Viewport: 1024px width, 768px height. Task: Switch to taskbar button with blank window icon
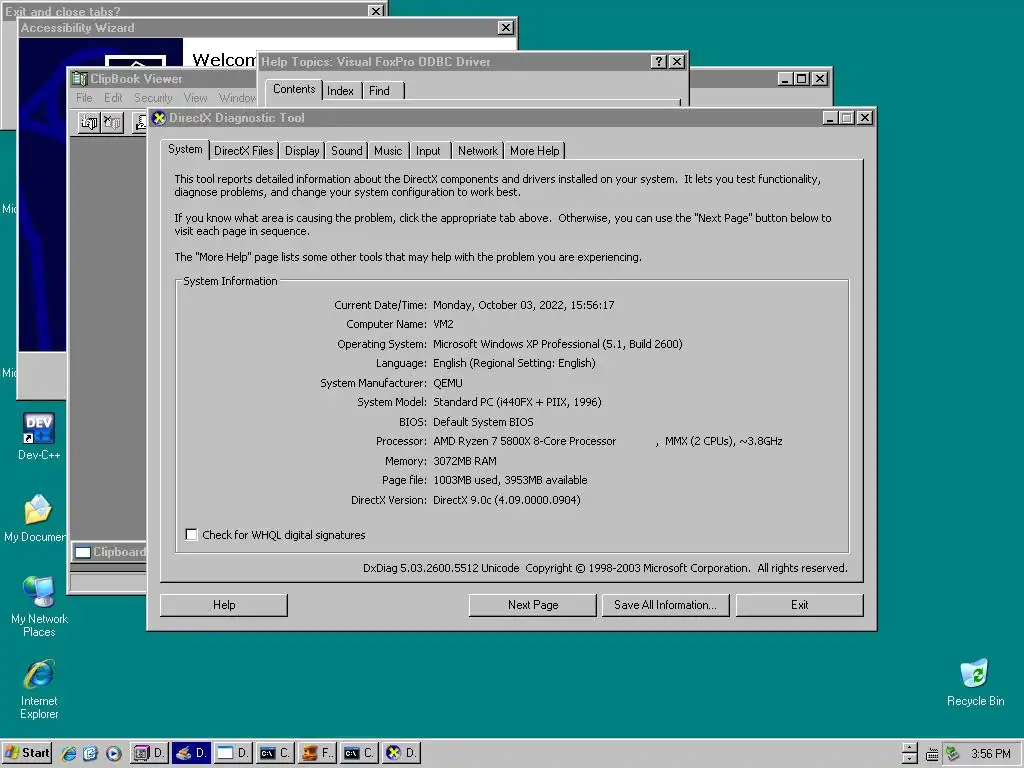coord(234,754)
